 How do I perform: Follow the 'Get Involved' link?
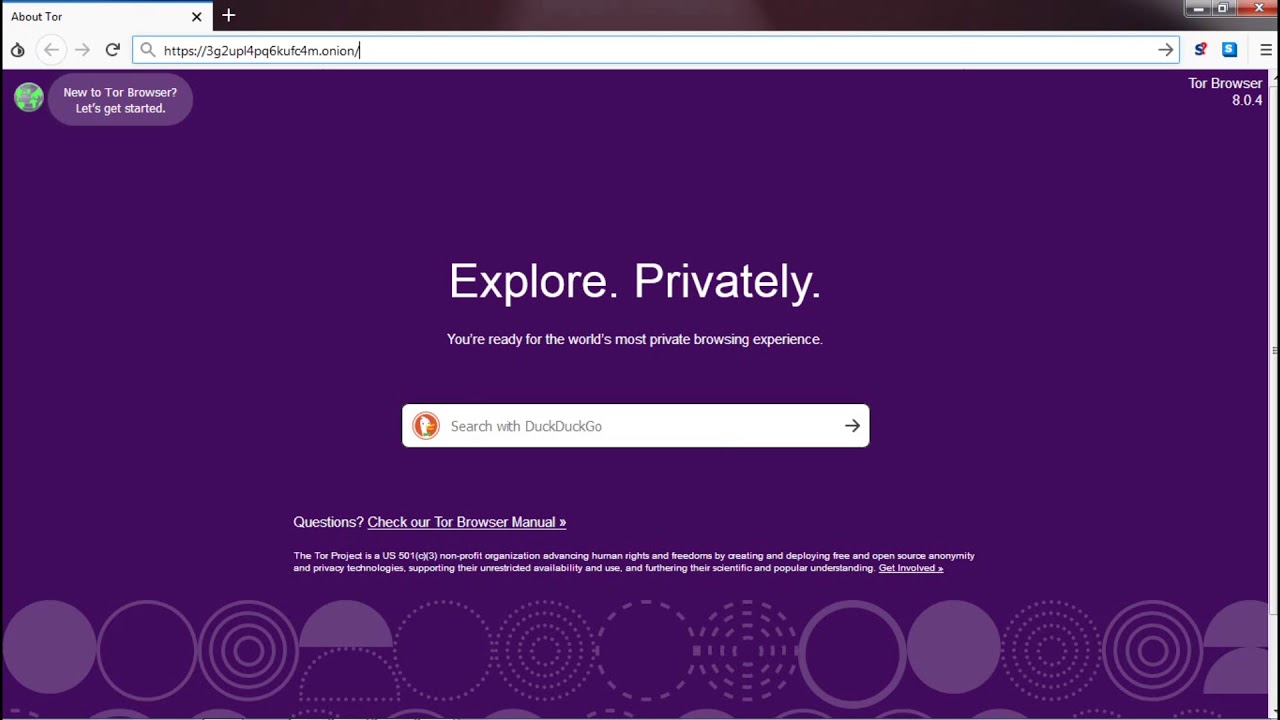click(911, 568)
